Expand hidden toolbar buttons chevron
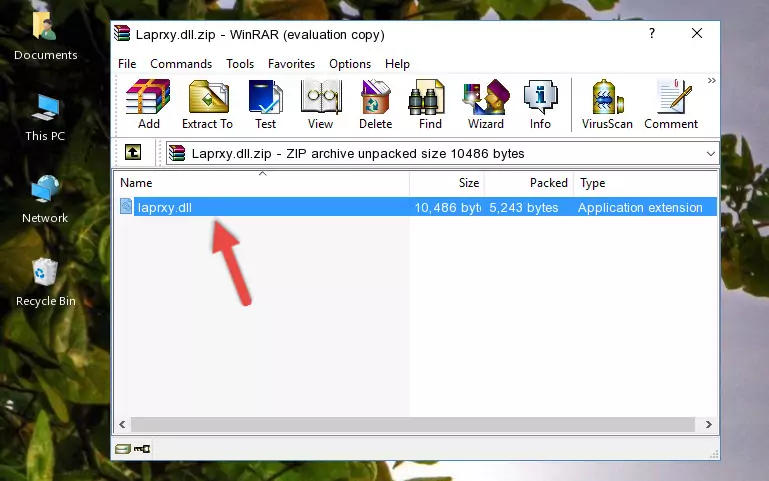 [712, 80]
